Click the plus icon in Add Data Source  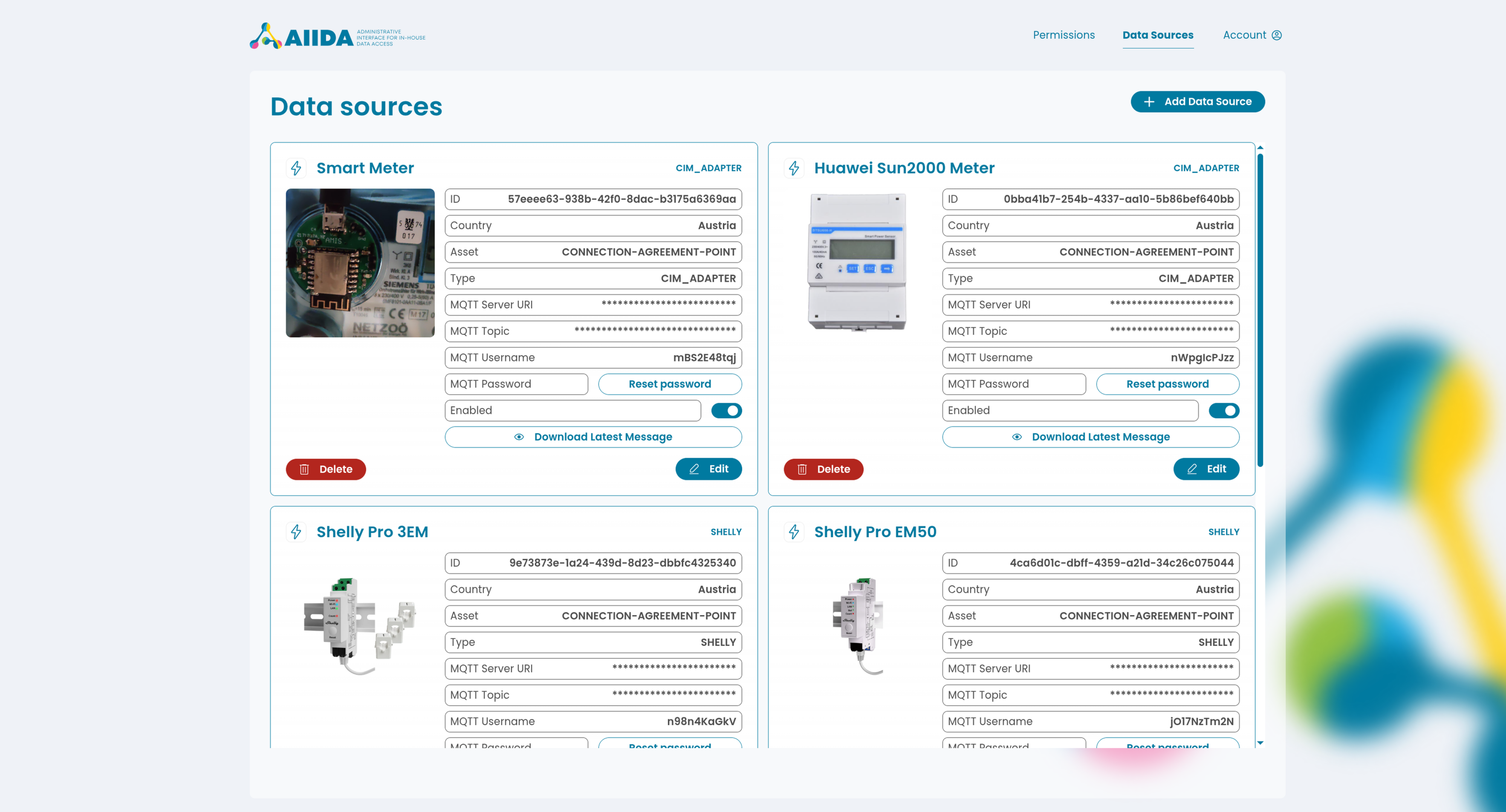click(1149, 101)
